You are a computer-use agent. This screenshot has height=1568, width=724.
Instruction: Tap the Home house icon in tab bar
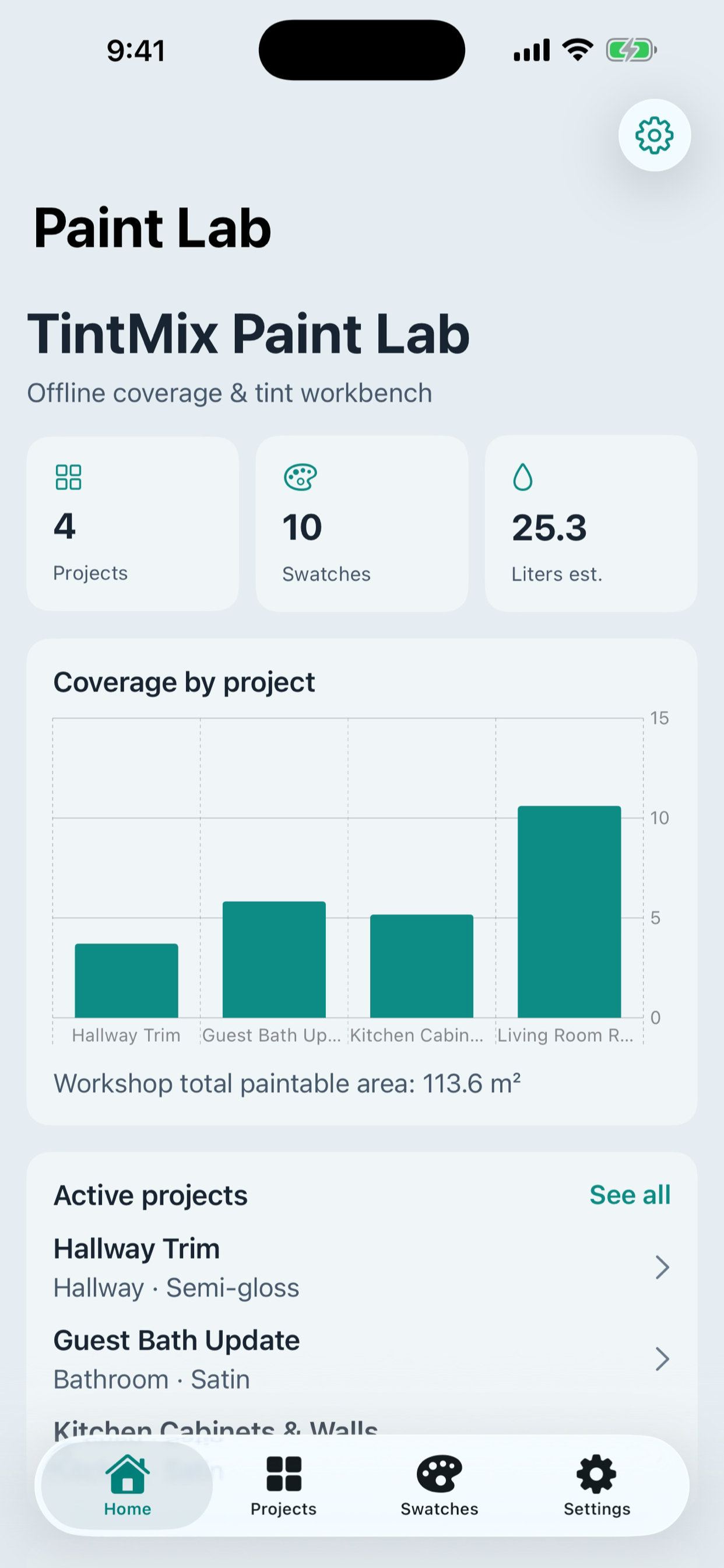point(127,1473)
